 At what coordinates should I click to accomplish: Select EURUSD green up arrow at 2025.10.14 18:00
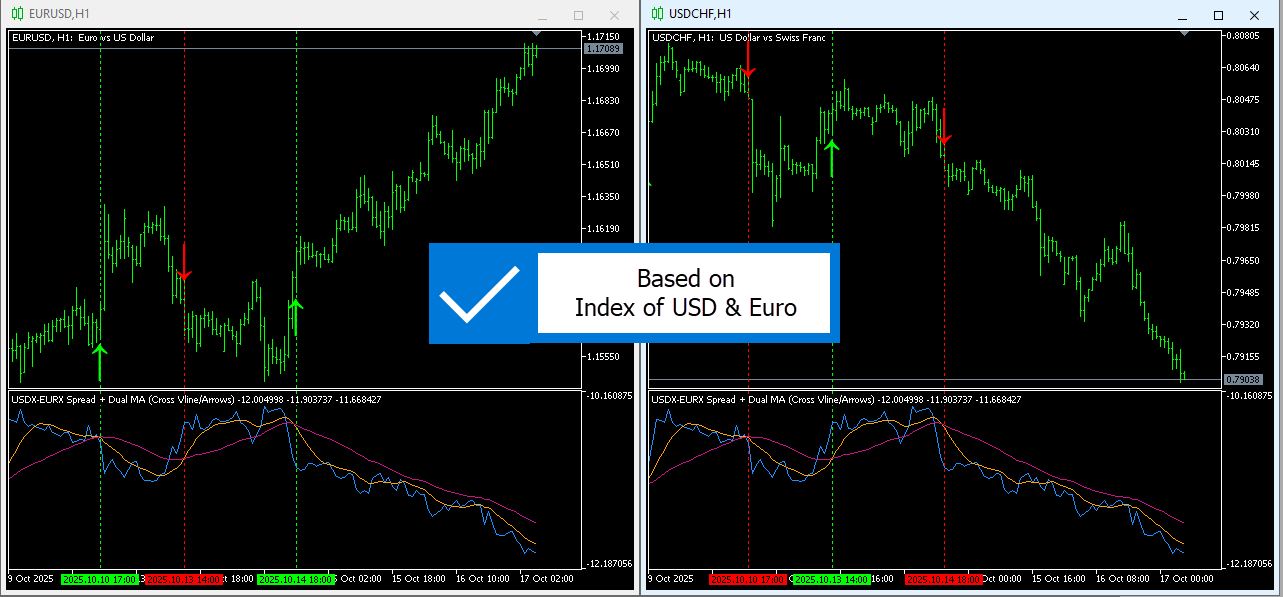(296, 316)
